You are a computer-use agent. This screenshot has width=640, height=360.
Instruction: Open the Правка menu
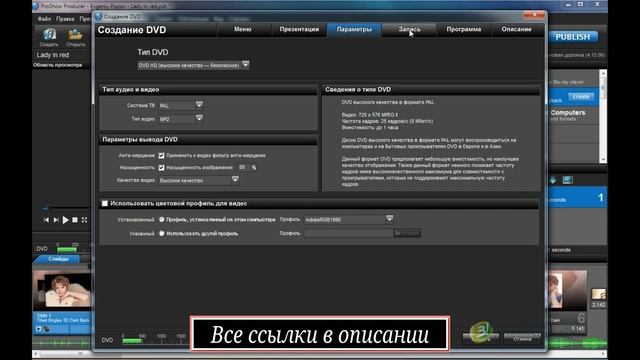point(65,19)
